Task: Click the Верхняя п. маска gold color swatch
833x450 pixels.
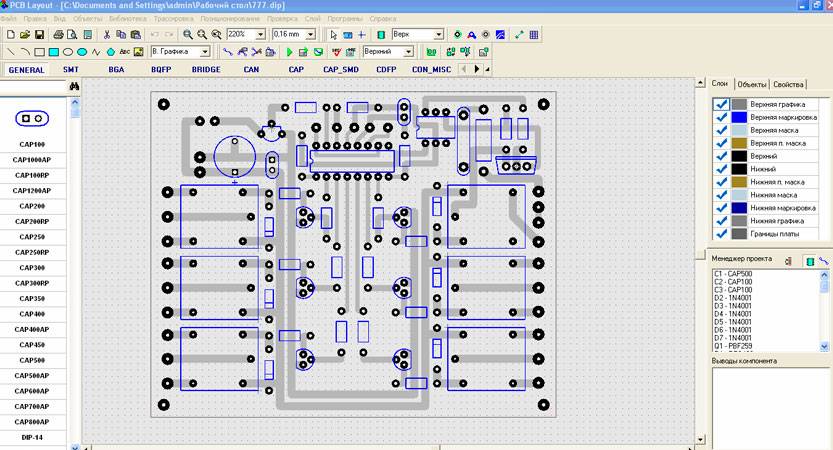Action: [739, 143]
